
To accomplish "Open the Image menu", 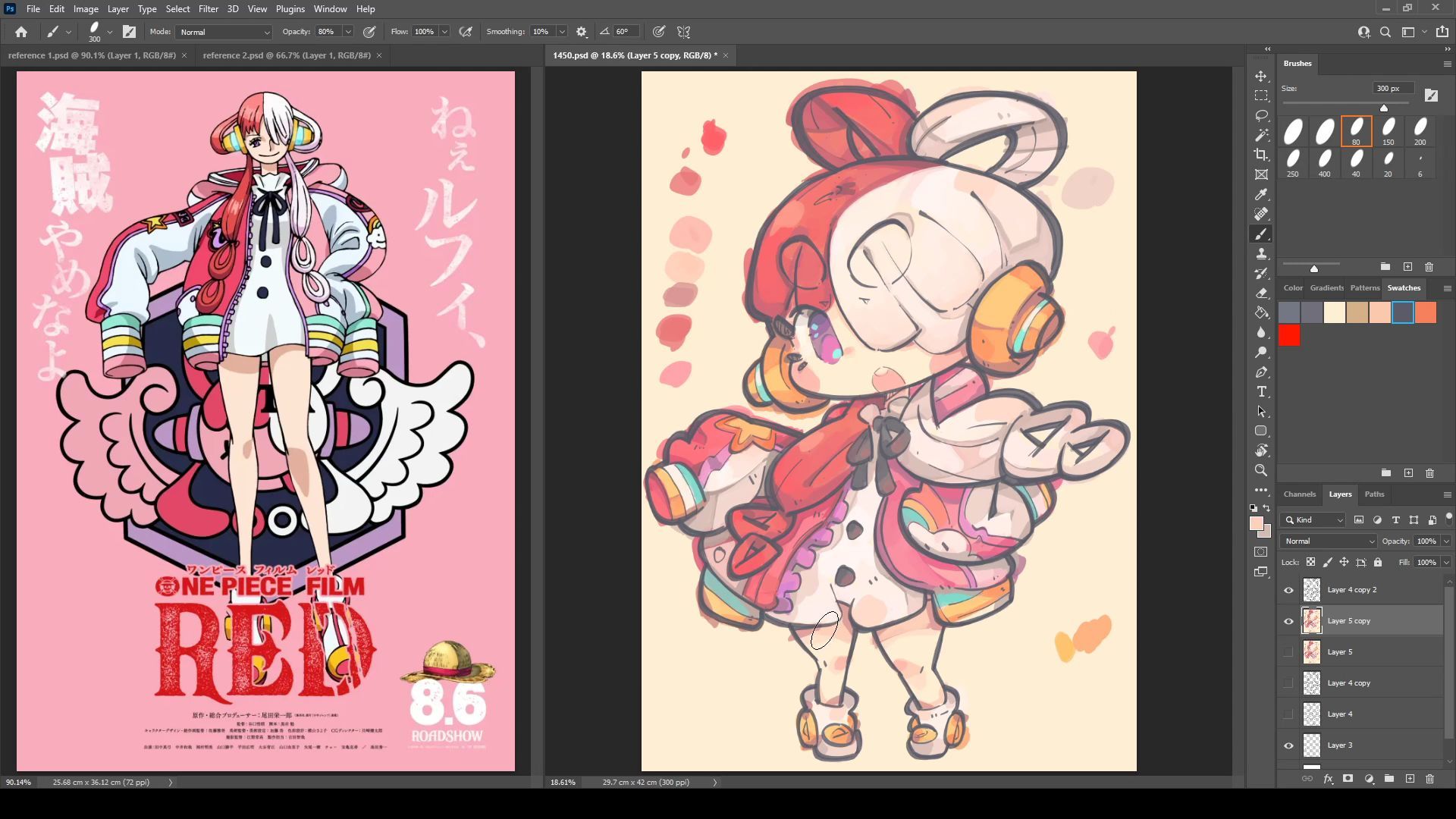I will (x=86, y=9).
